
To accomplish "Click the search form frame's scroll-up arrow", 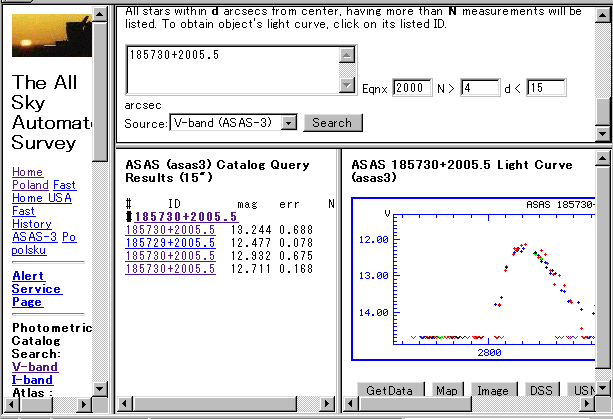I will click(x=602, y=14).
